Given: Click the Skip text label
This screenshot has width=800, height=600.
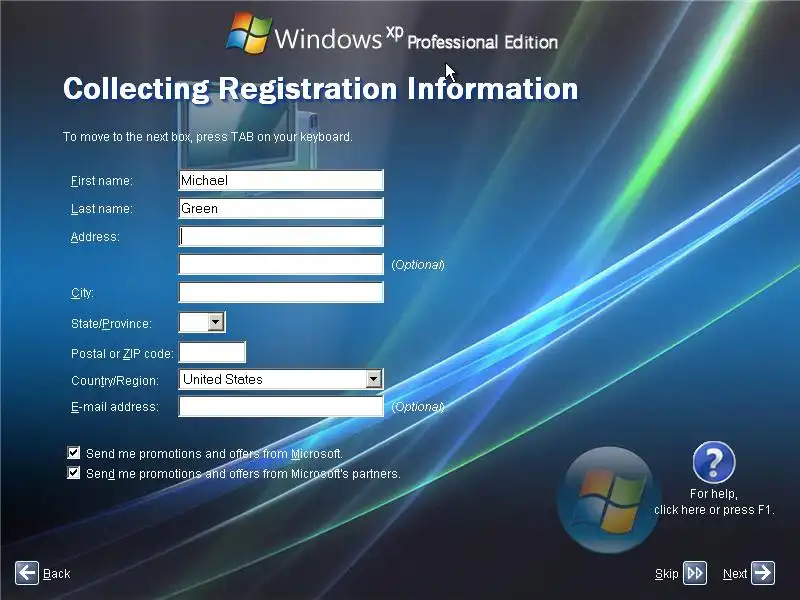Looking at the screenshot, I should [666, 574].
